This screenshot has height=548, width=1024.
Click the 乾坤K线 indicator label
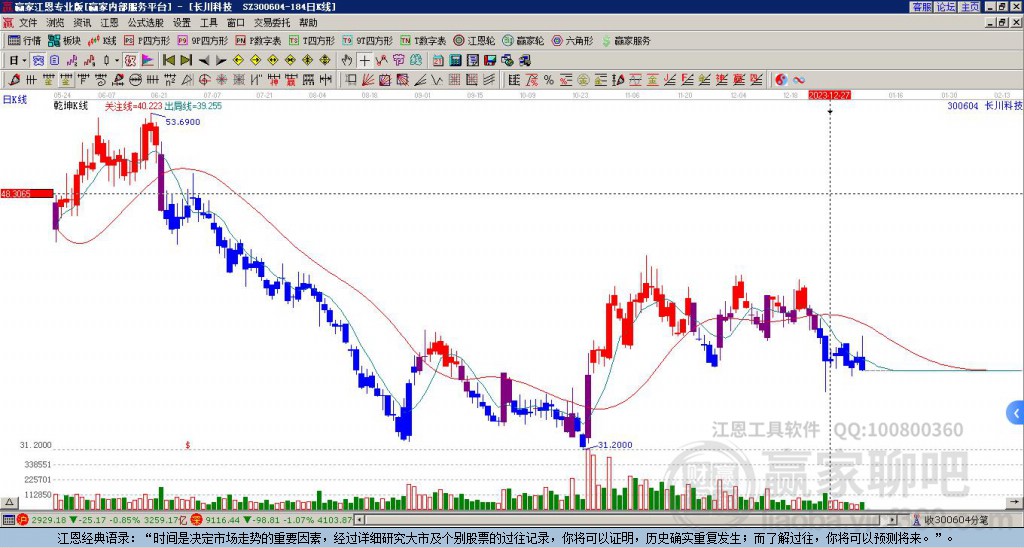pos(71,106)
